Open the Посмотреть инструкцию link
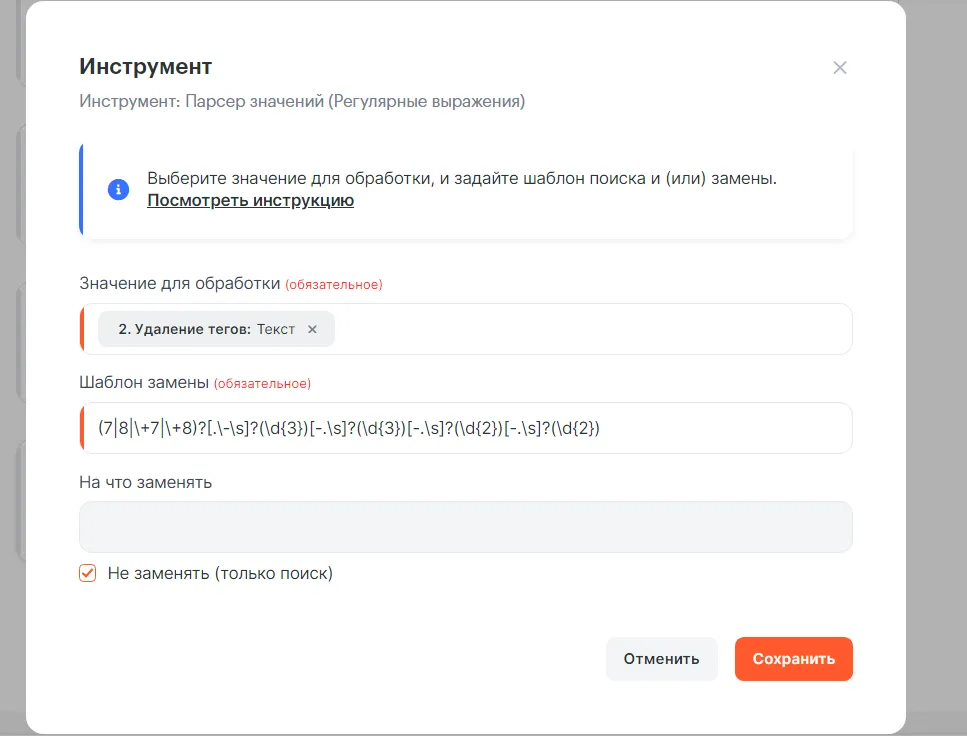The image size is (967, 736). pos(250,201)
